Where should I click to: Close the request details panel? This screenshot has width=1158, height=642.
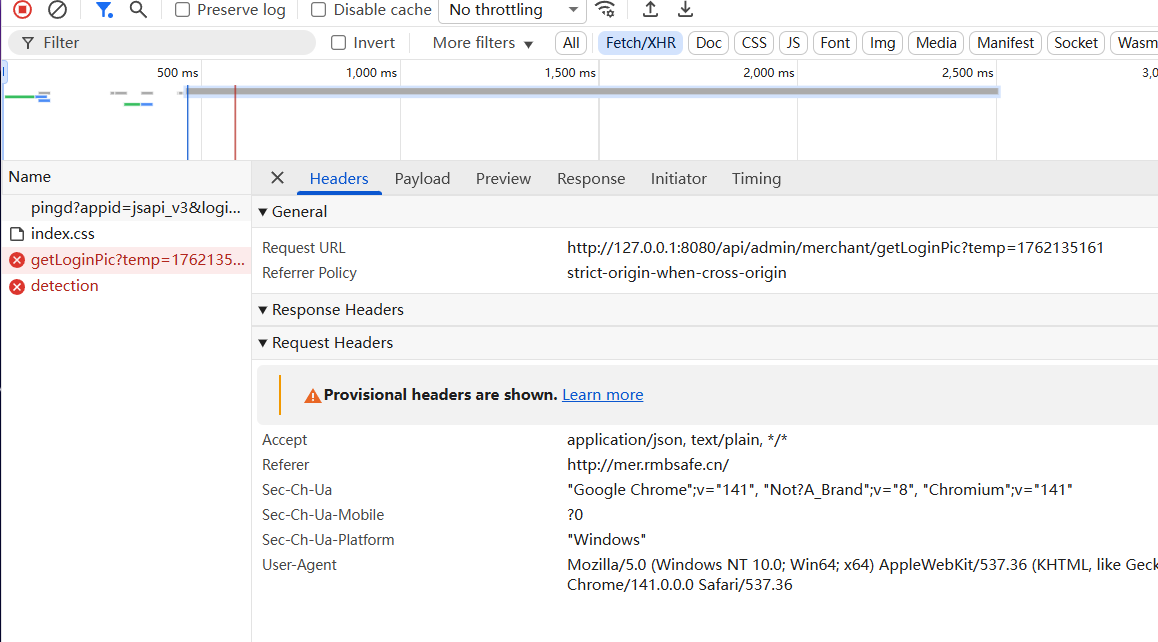pos(277,178)
